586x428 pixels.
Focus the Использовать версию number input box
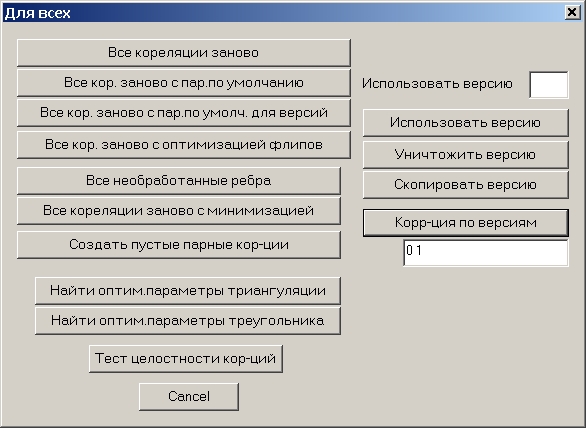pos(549,85)
